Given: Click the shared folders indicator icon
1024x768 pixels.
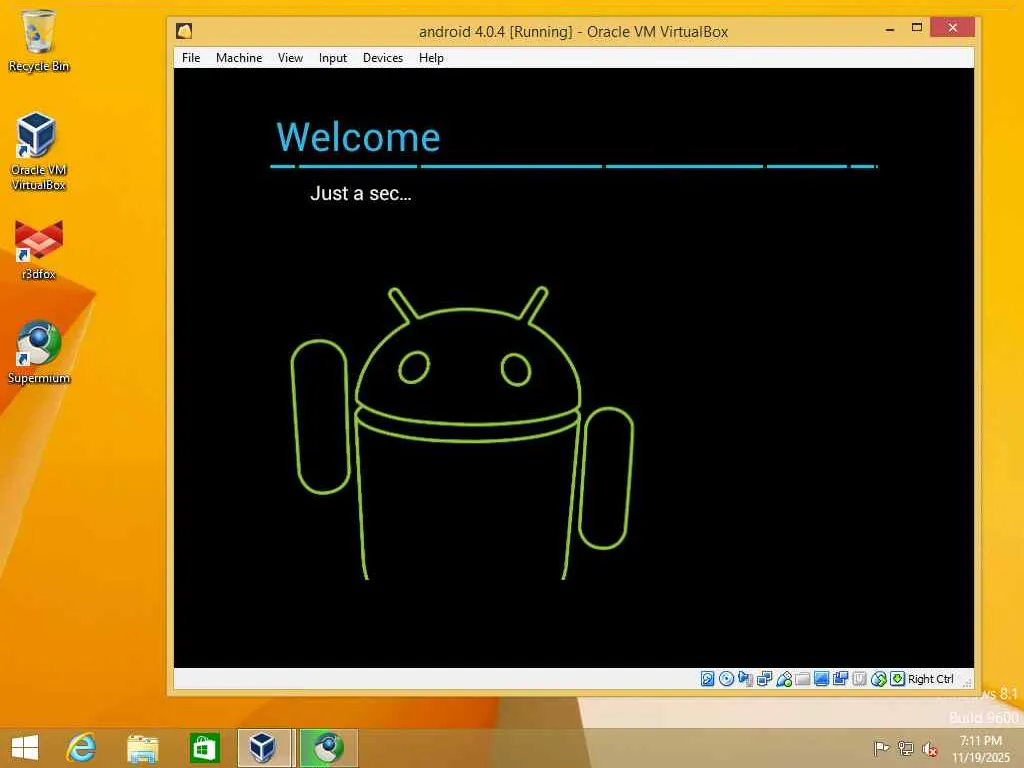Looking at the screenshot, I should pos(803,679).
